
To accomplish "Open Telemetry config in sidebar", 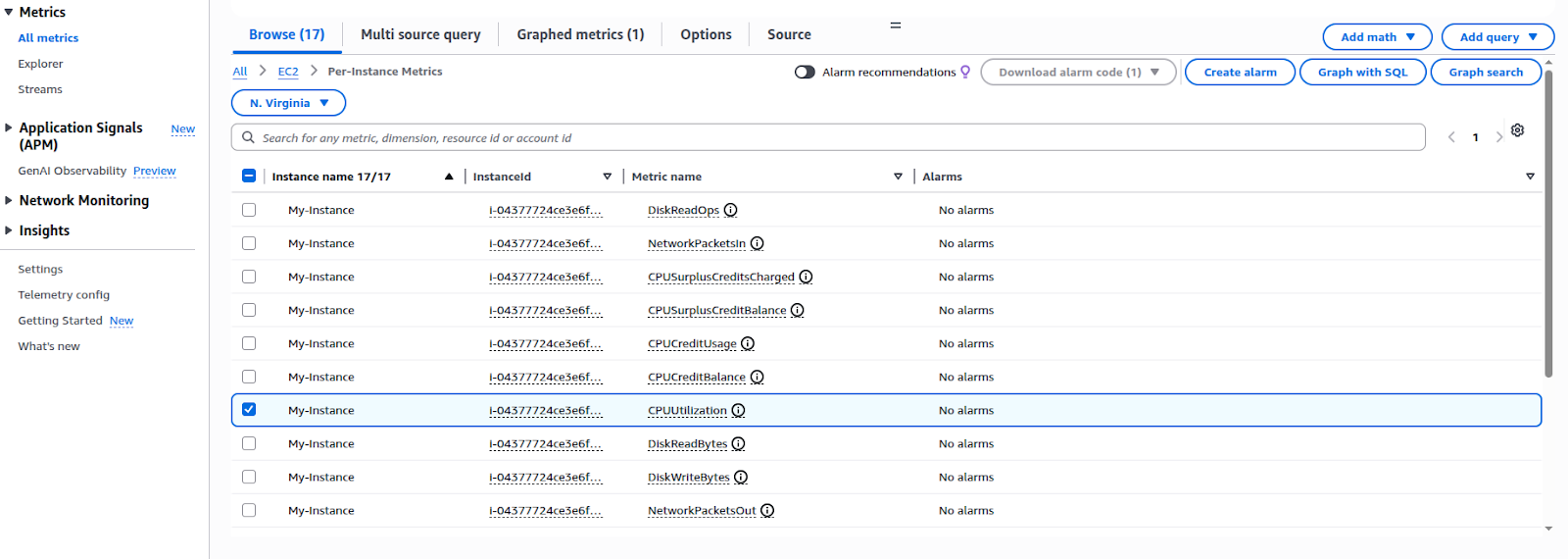I will coord(64,295).
